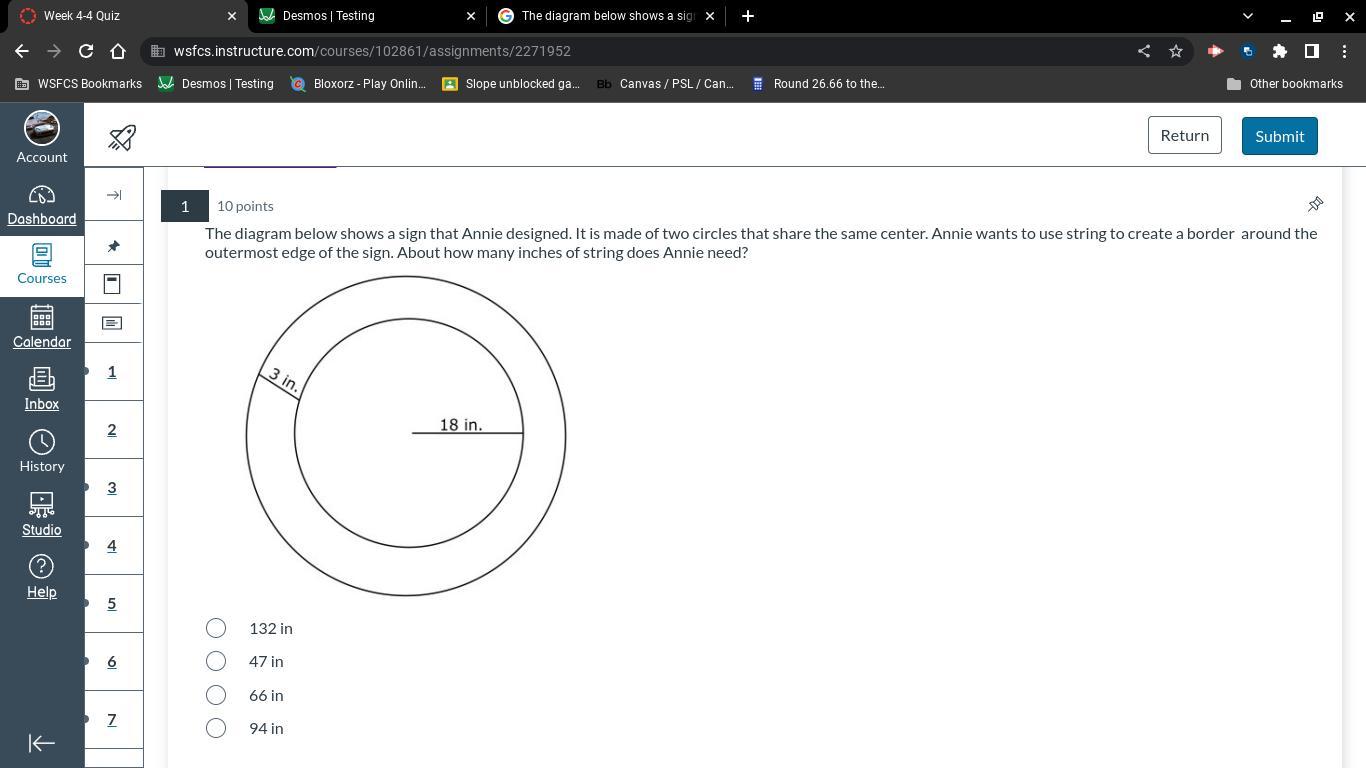Close the Desmos | Testing tab
Image resolution: width=1366 pixels, height=768 pixels.
[x=472, y=16]
